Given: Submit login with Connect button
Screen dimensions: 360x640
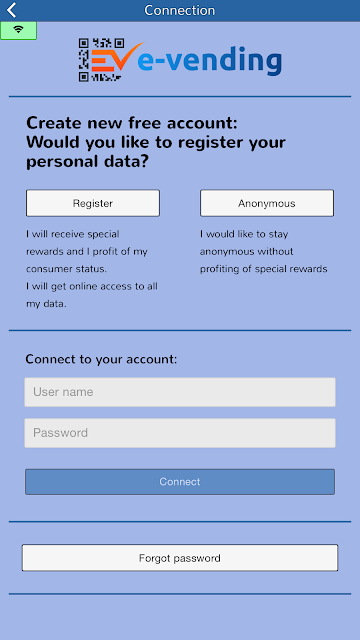Looking at the screenshot, I should click(x=180, y=482).
